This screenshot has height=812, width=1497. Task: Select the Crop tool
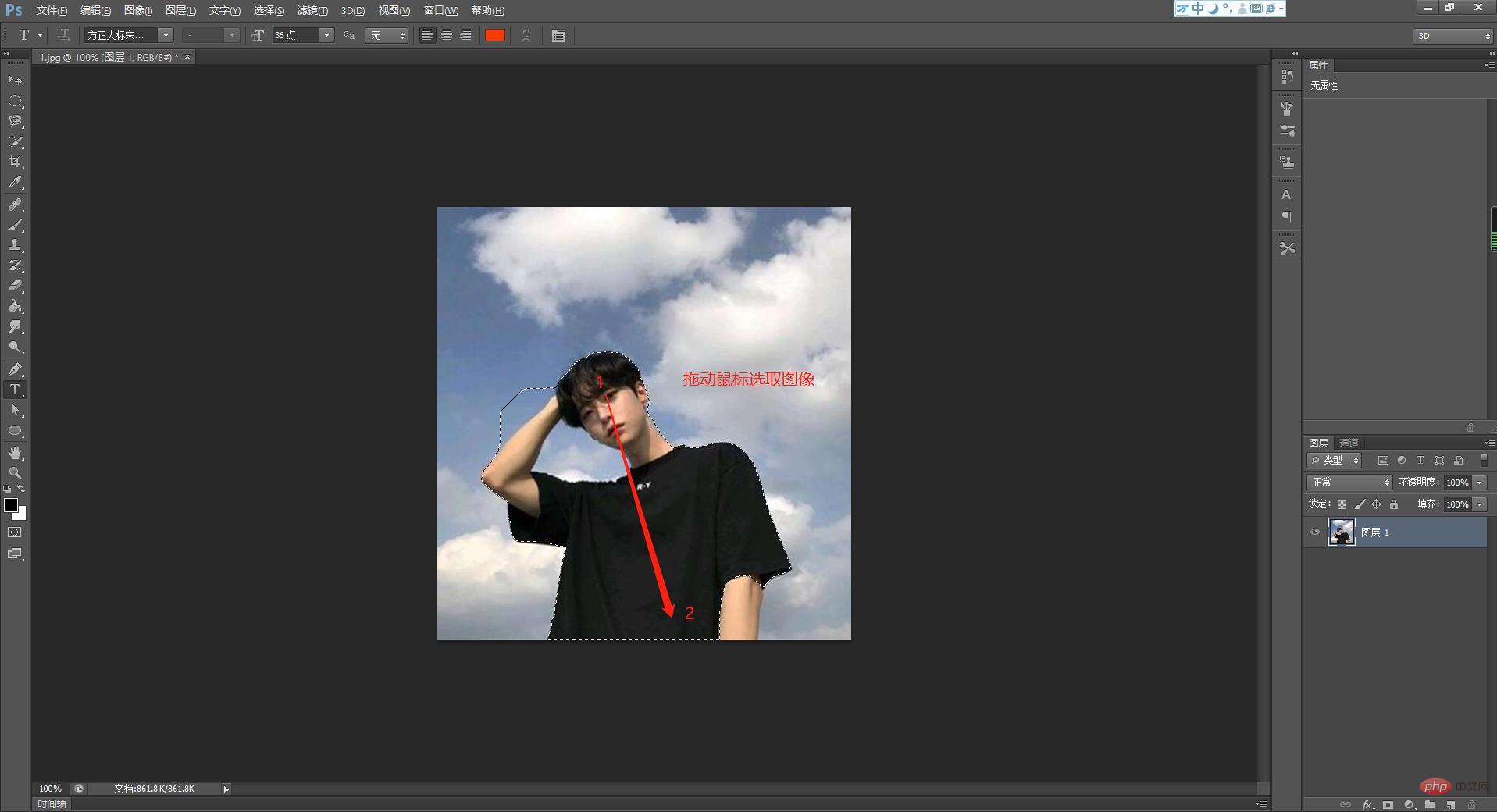point(15,162)
